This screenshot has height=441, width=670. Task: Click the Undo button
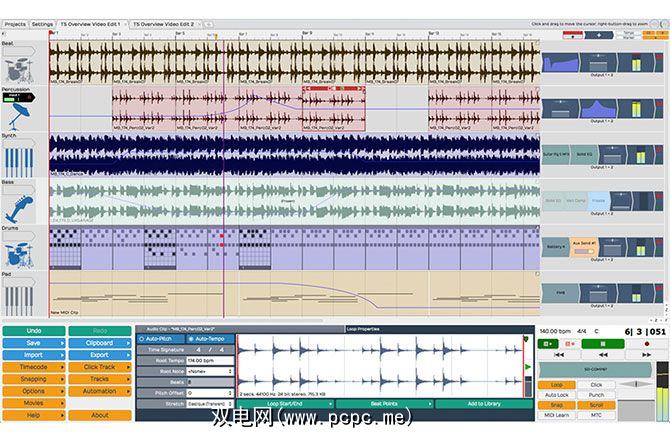click(x=34, y=331)
